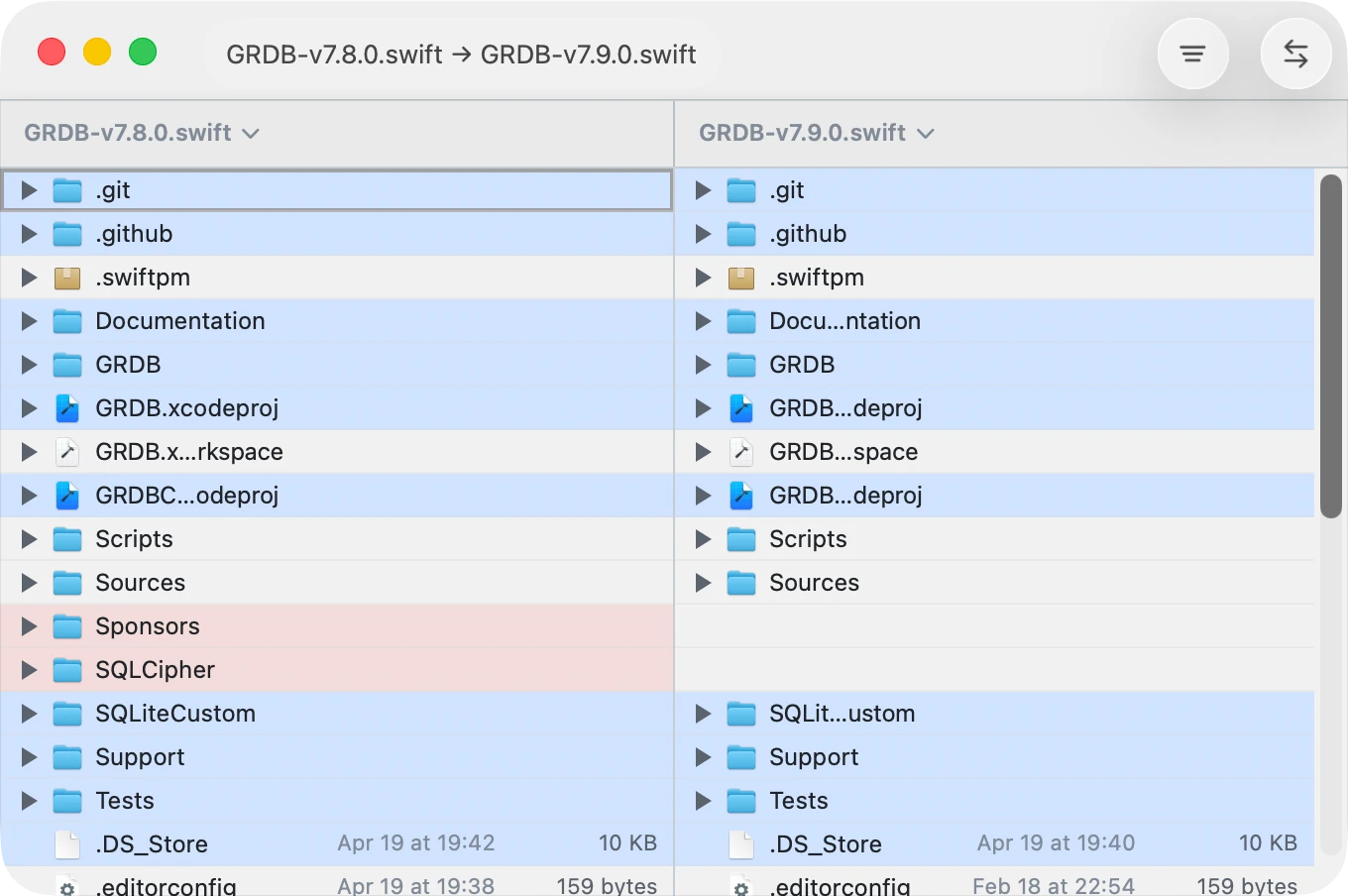The image size is (1348, 896).
Task: Click the .git folder icon in the v7.9.0 pane
Action: [x=741, y=190]
